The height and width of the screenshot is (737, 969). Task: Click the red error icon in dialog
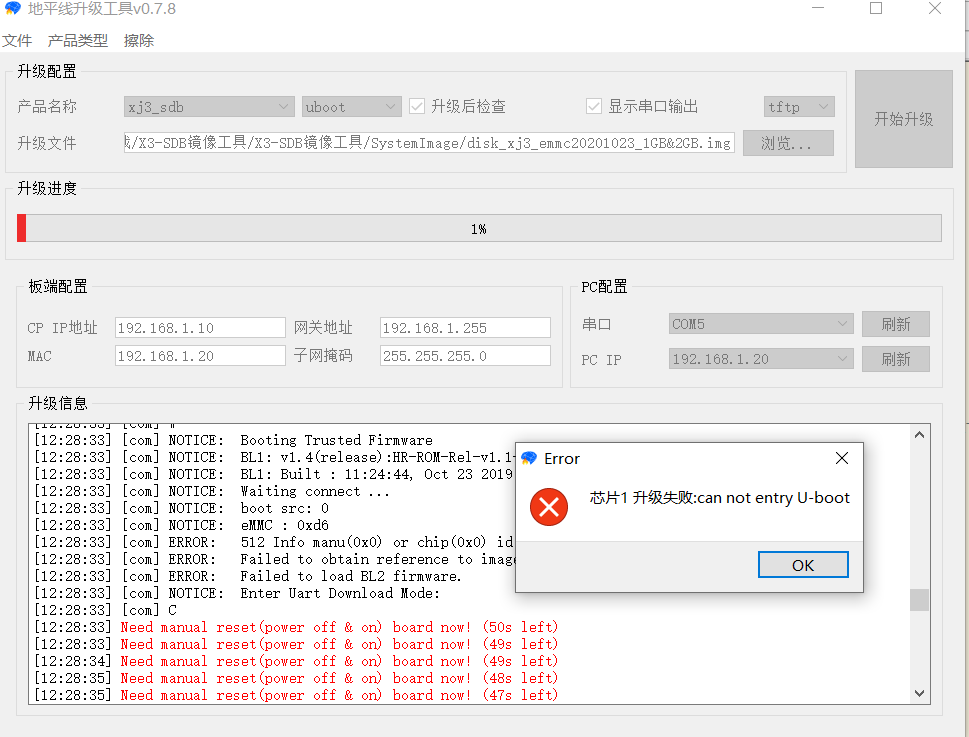[x=548, y=507]
